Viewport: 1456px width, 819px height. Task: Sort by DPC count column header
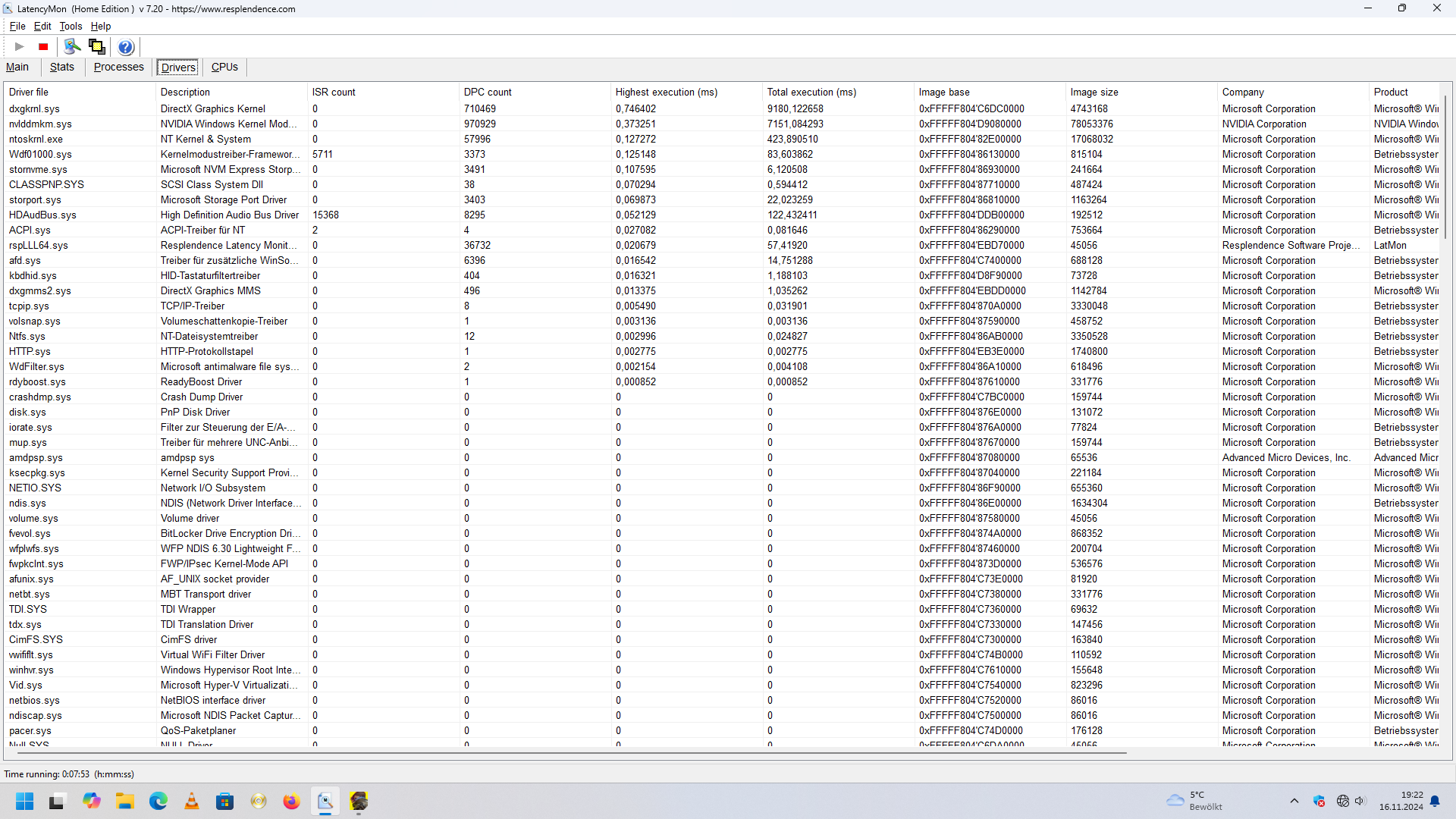tap(488, 93)
